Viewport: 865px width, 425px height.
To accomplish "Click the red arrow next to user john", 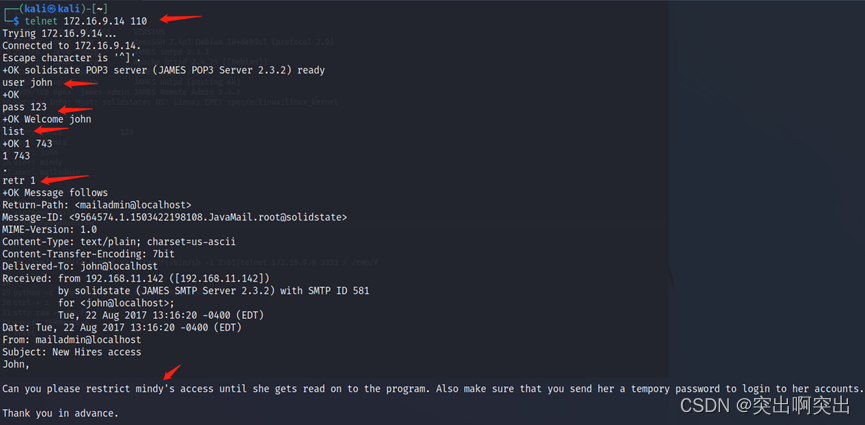I will coord(76,84).
